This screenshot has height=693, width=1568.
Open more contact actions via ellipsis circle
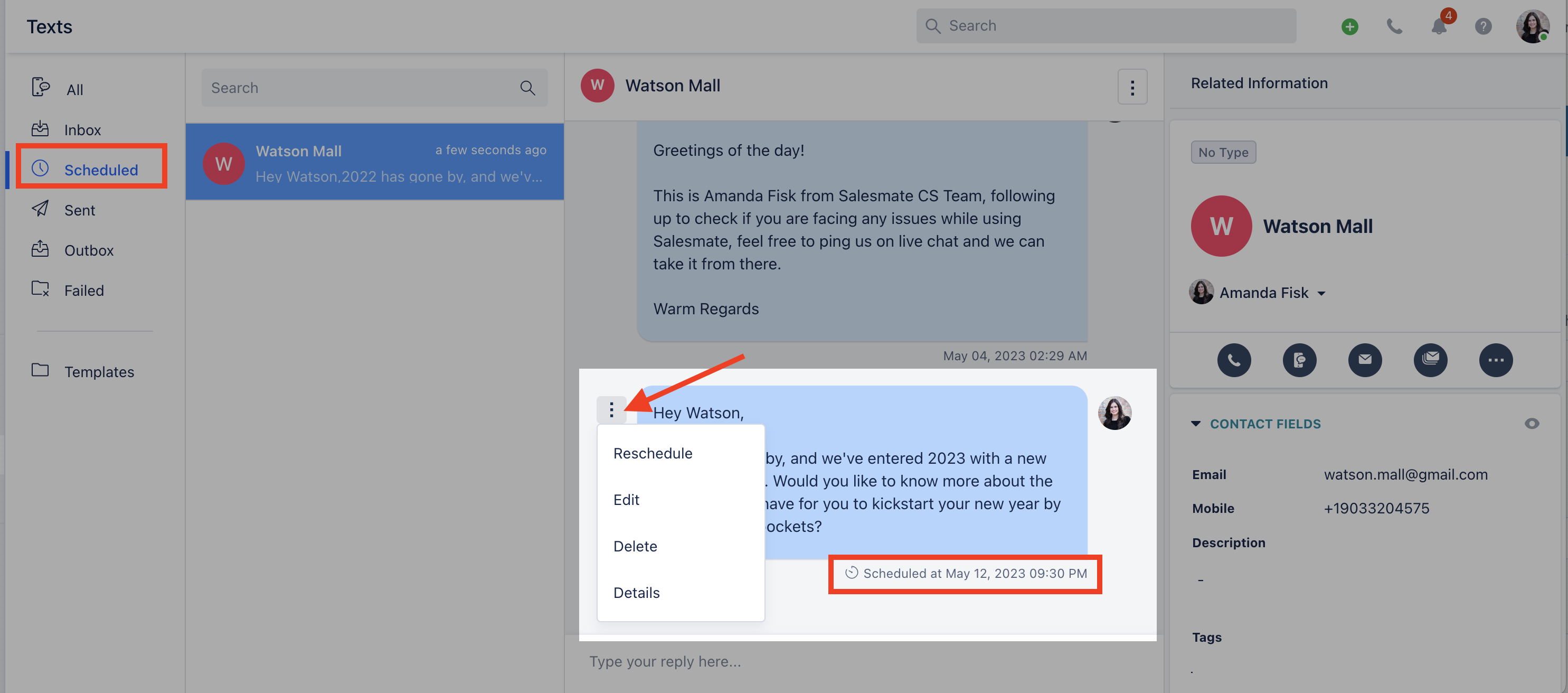point(1496,360)
